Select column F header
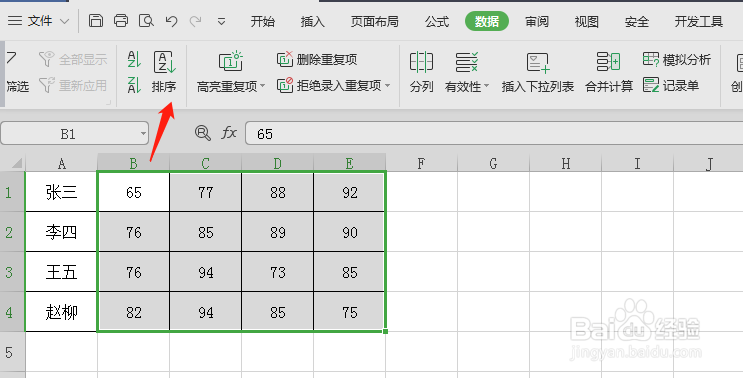743x378 pixels. click(421, 163)
